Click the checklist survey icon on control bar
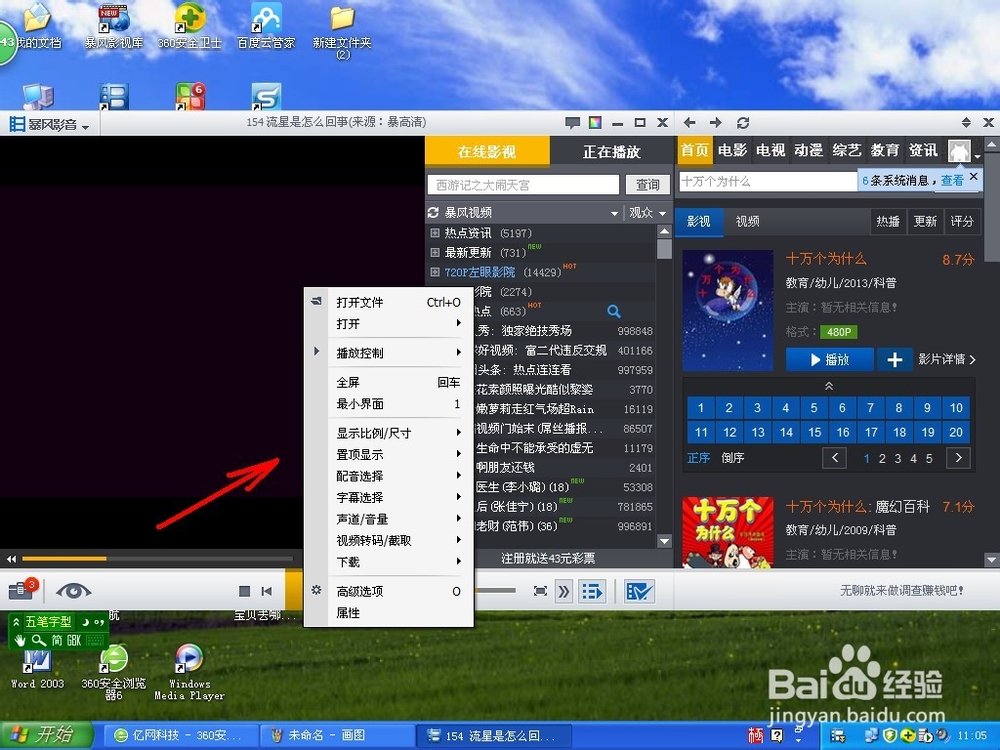This screenshot has width=1000, height=750. coord(639,591)
